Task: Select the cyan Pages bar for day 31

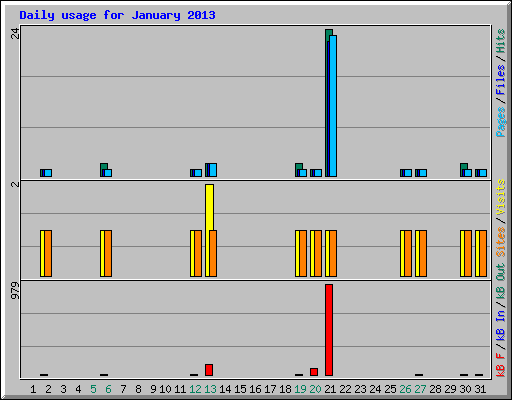Action: click(x=483, y=173)
